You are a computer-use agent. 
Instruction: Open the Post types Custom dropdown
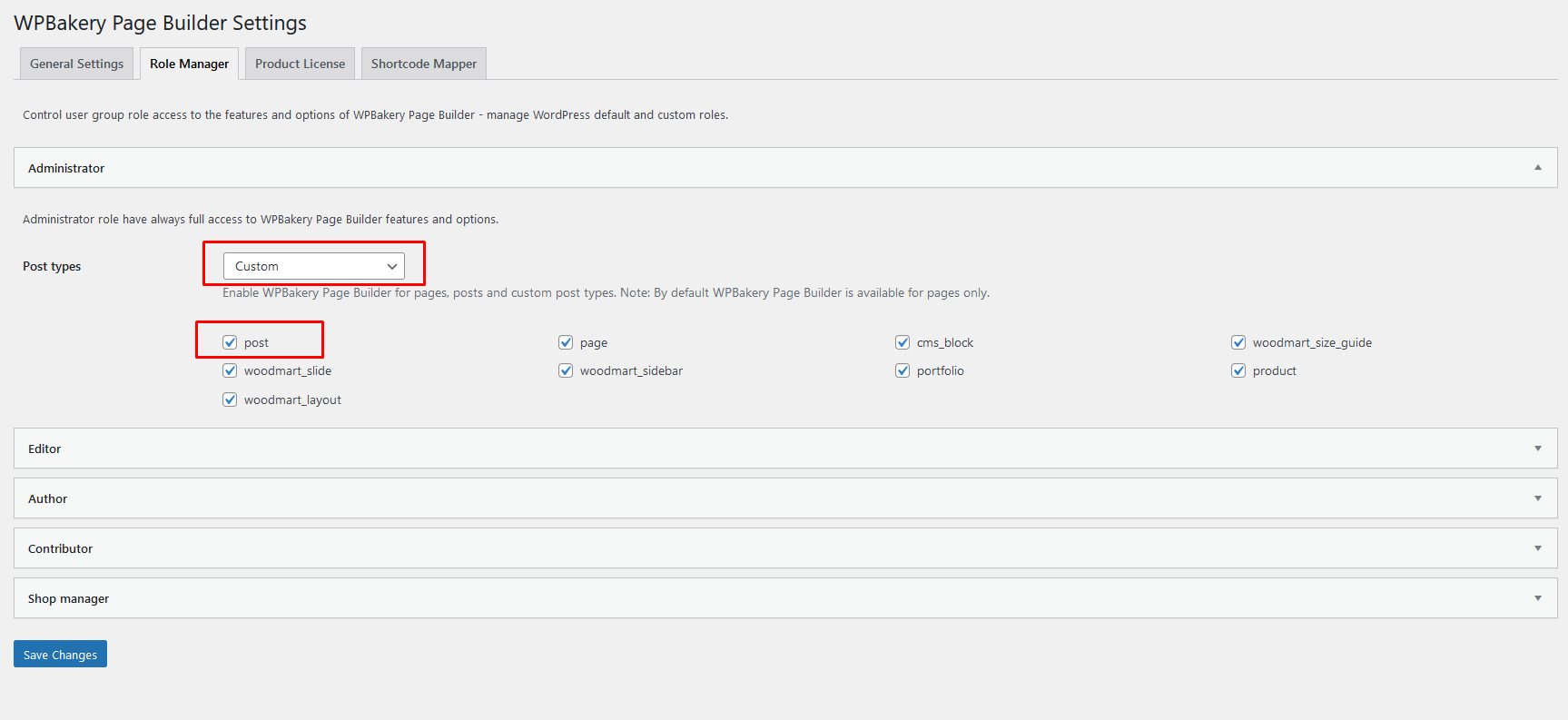tap(314, 266)
